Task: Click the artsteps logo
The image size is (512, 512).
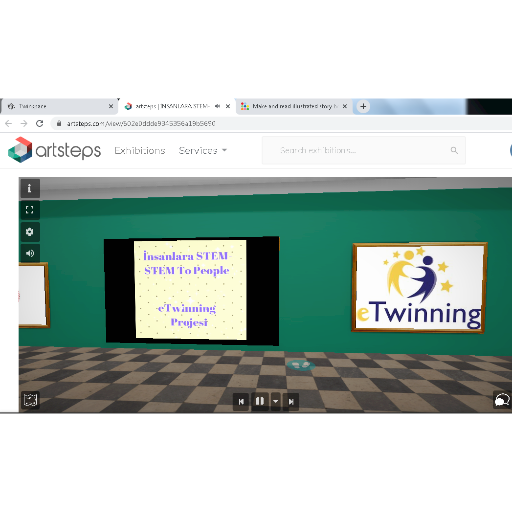Action: point(54,150)
